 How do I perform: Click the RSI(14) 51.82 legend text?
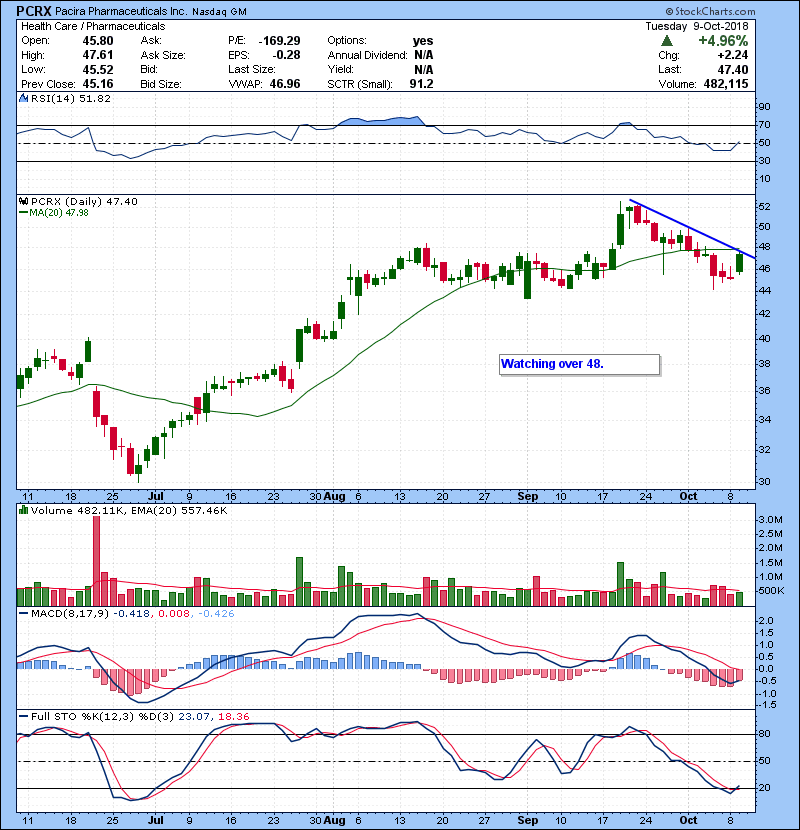pyautogui.click(x=71, y=98)
